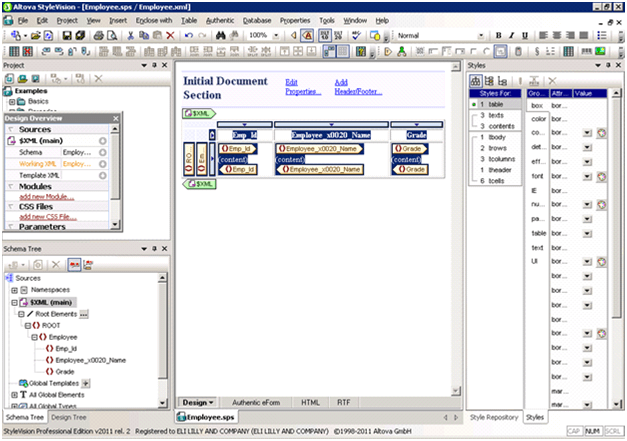Click the first Styles panel view icon

pyautogui.click(x=475, y=81)
